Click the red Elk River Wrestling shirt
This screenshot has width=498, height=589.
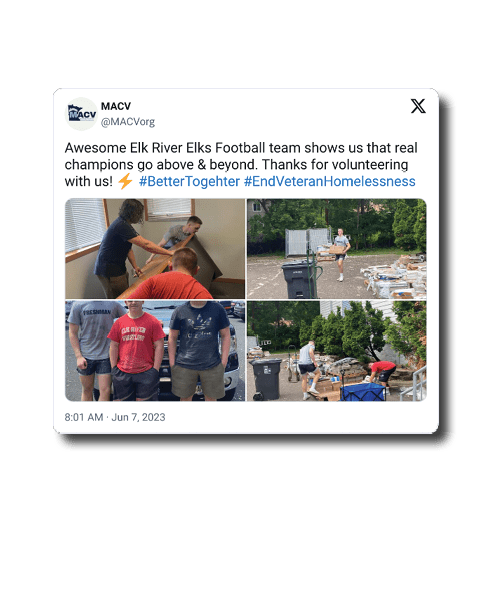(x=136, y=343)
